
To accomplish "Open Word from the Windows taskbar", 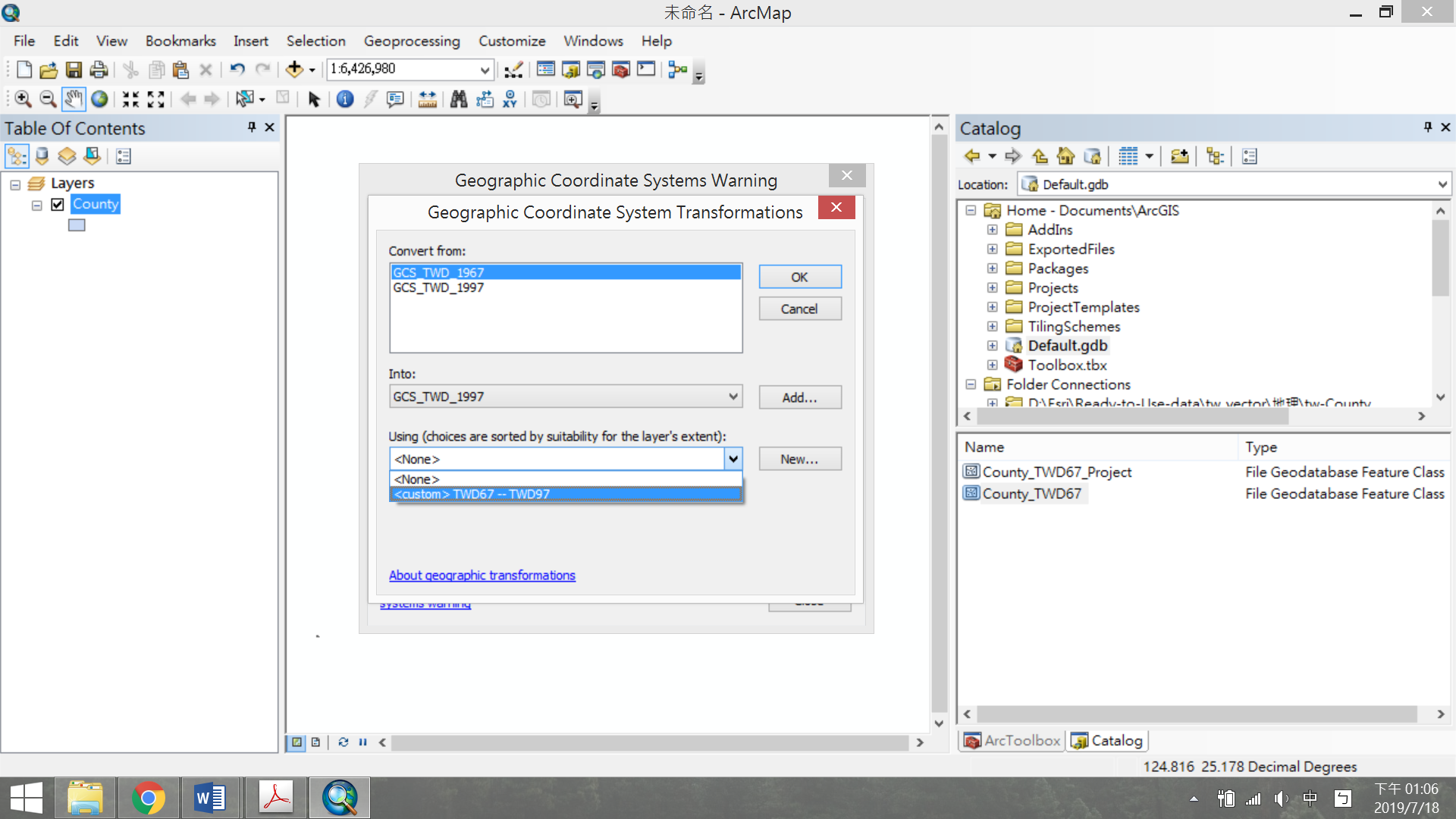I will 211,798.
